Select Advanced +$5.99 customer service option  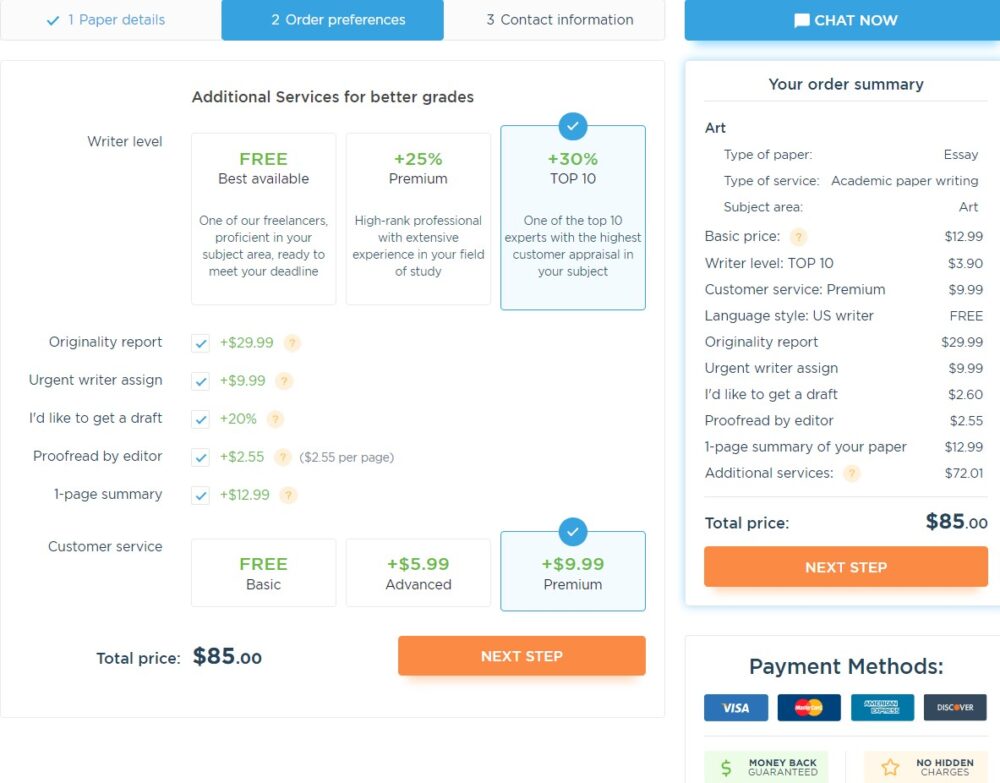coord(418,573)
